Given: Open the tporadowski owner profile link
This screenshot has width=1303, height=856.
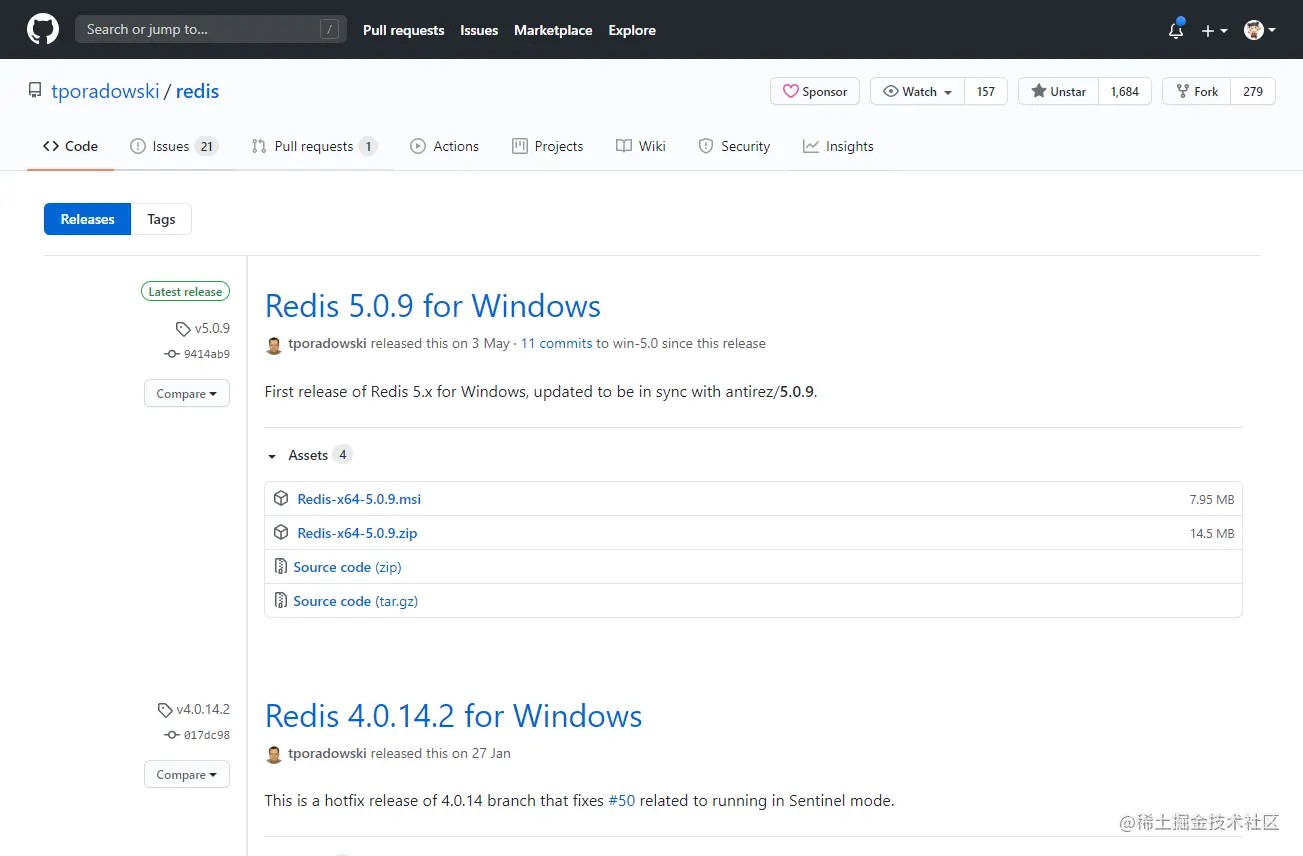Looking at the screenshot, I should (x=105, y=91).
